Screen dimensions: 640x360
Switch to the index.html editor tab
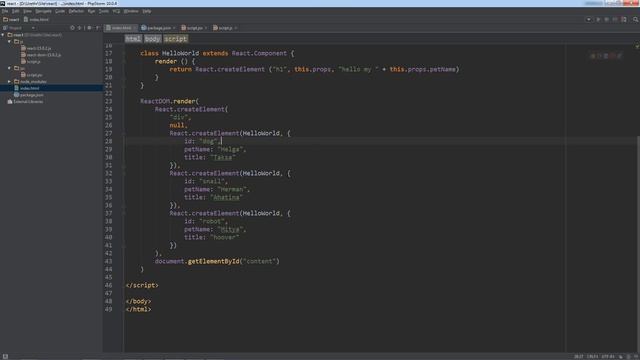coord(121,28)
